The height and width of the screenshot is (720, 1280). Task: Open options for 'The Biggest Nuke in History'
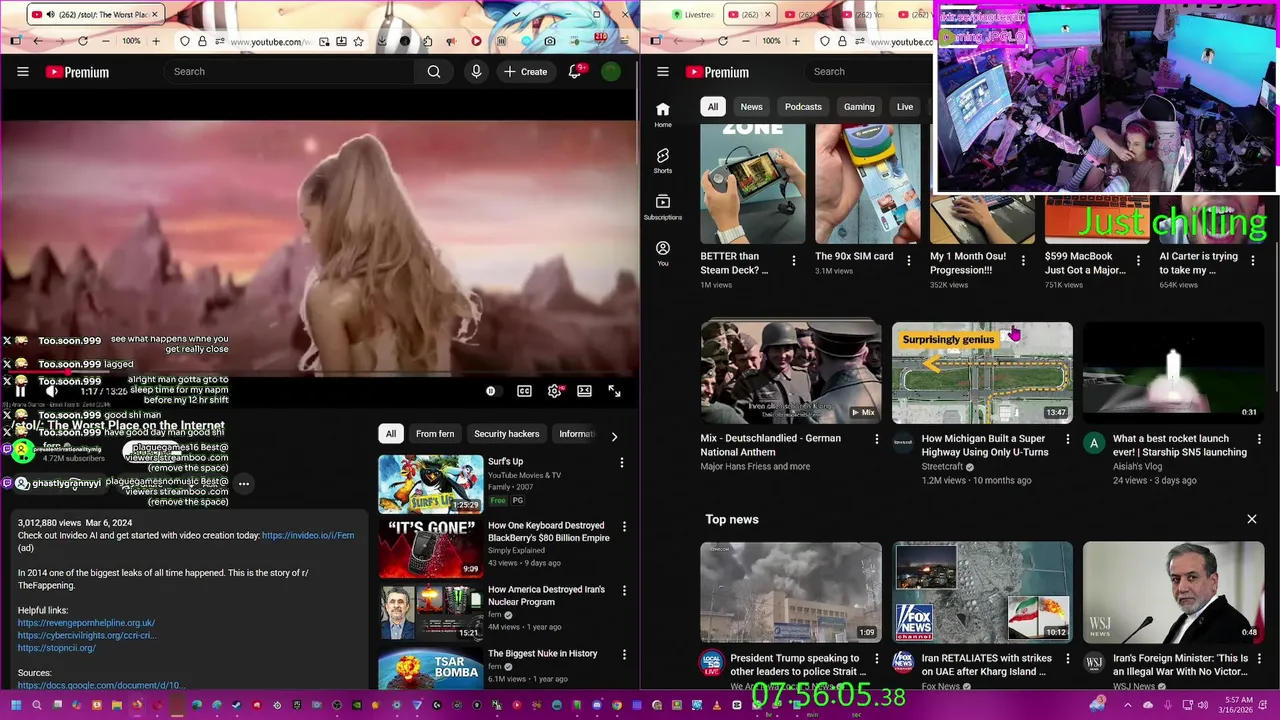624,655
